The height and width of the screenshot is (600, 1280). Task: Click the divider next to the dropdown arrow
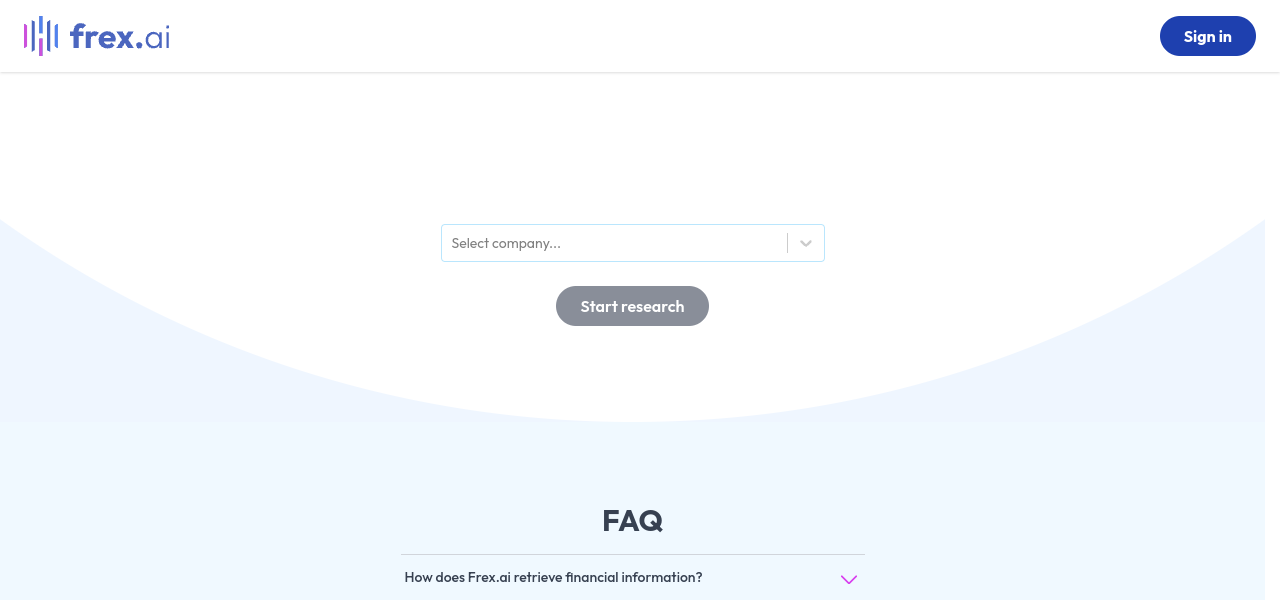point(788,243)
